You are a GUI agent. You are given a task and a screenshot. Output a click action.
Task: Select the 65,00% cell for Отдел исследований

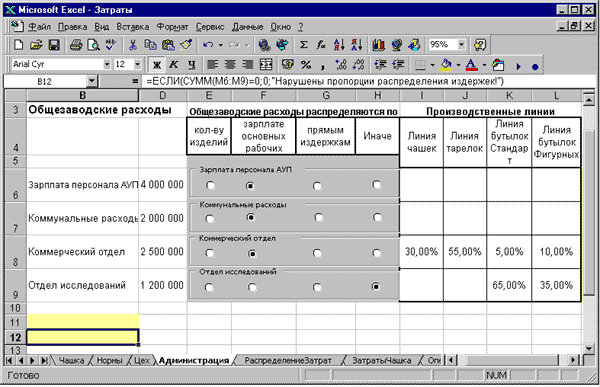[509, 285]
